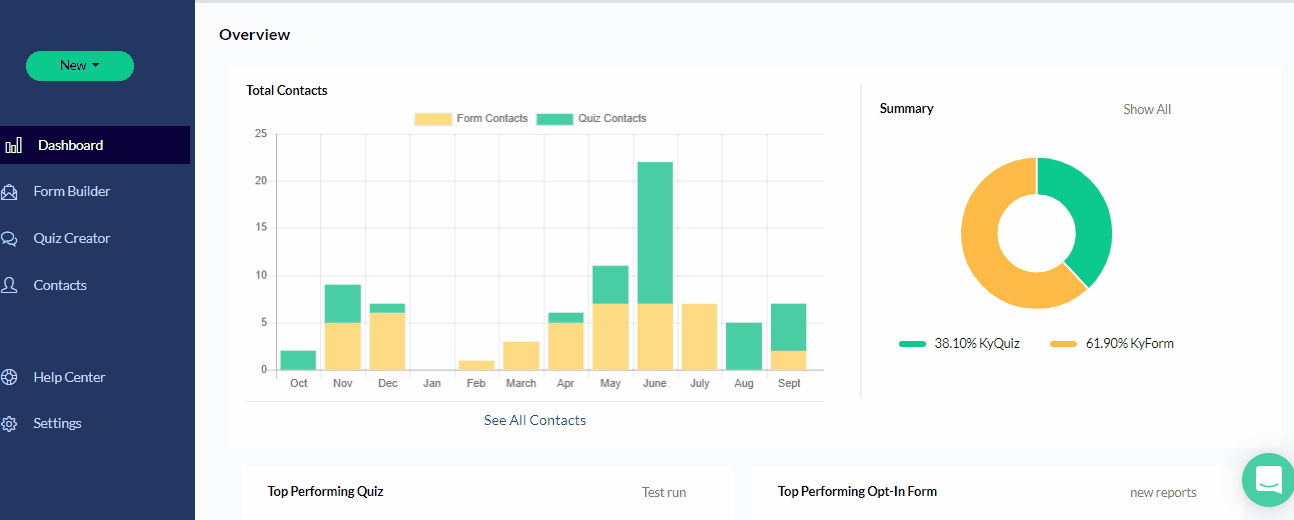Click the Help Center lifebuoy icon
Screen dimensions: 1294x520
tap(10, 378)
